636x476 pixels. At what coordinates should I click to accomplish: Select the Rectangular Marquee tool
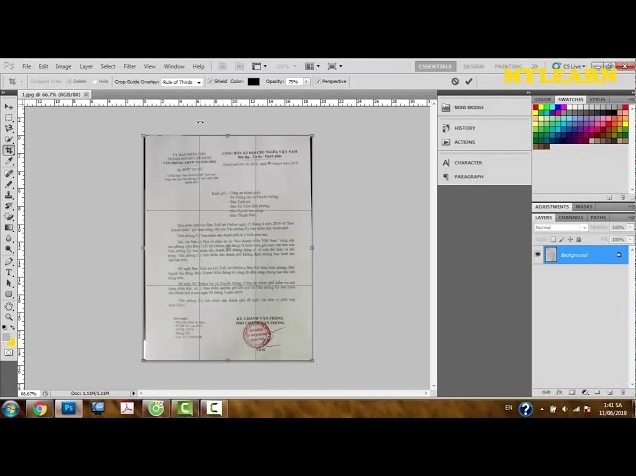9,118
